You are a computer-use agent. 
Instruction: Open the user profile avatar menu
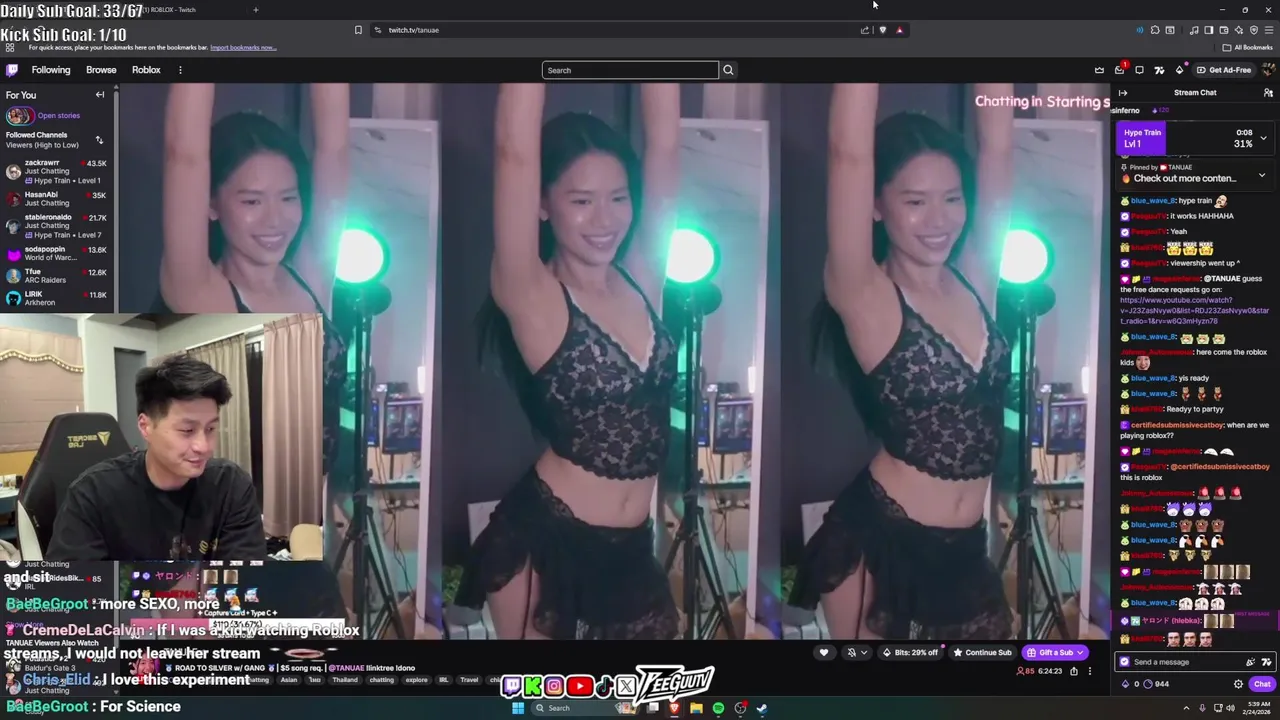[x=1269, y=70]
